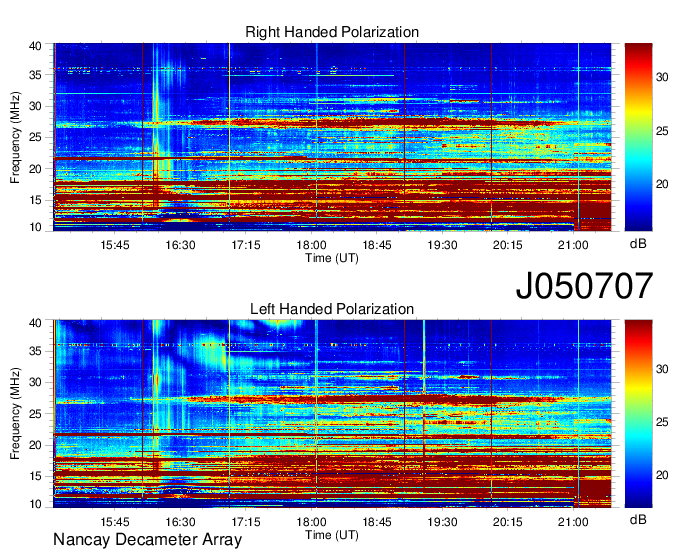This screenshot has width=680, height=552.
Task: Click the 30 dB tick on Right Handed colorbar
Action: [x=662, y=78]
